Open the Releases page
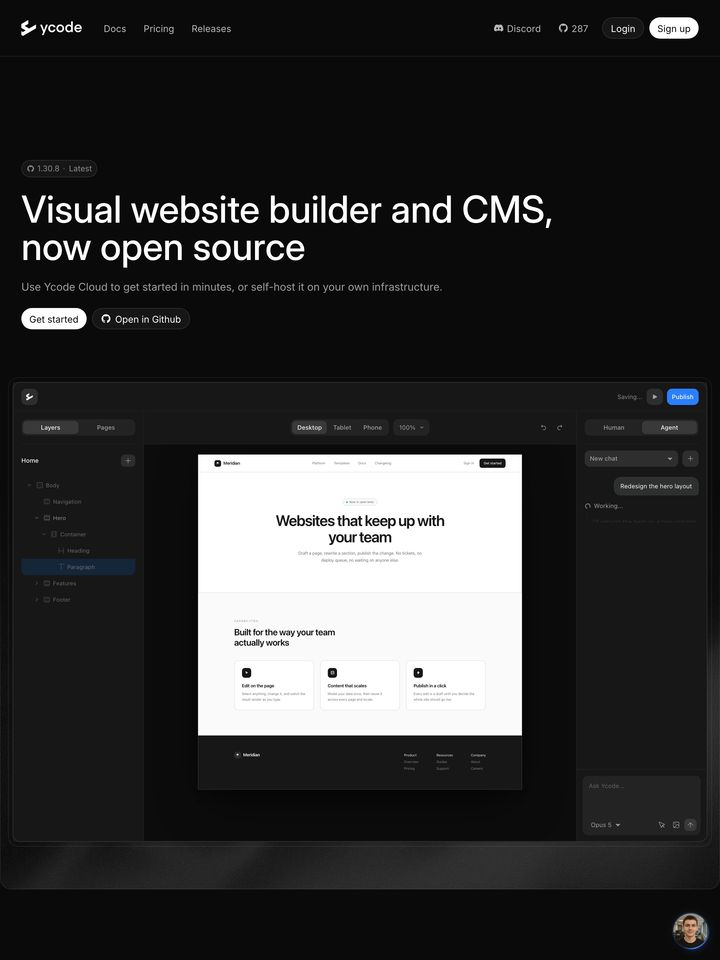 211,29
